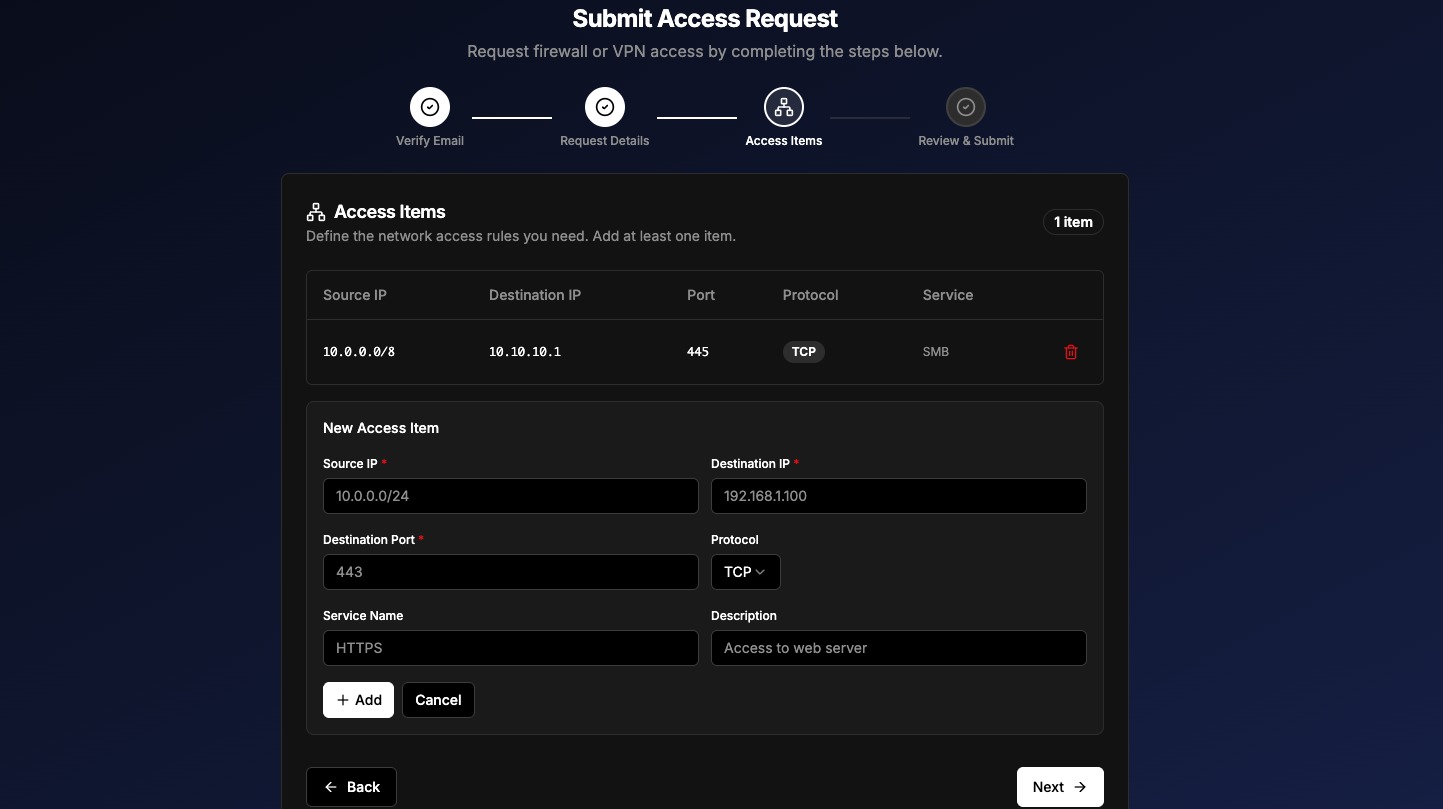This screenshot has height=809, width=1443.
Task: Click the Review & Submit step icon
Action: coord(966,107)
